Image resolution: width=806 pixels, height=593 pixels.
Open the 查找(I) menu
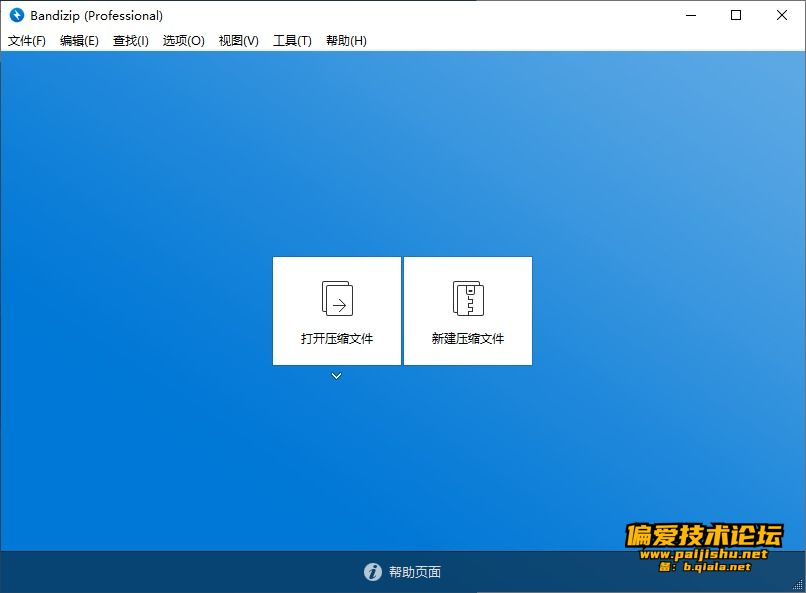tap(131, 41)
